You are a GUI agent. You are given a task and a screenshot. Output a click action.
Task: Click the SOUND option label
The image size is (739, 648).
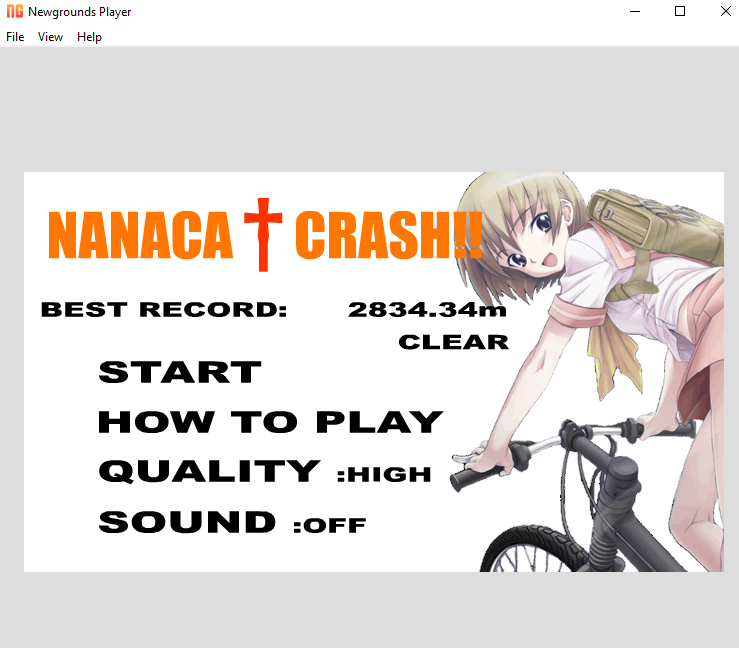click(x=187, y=522)
